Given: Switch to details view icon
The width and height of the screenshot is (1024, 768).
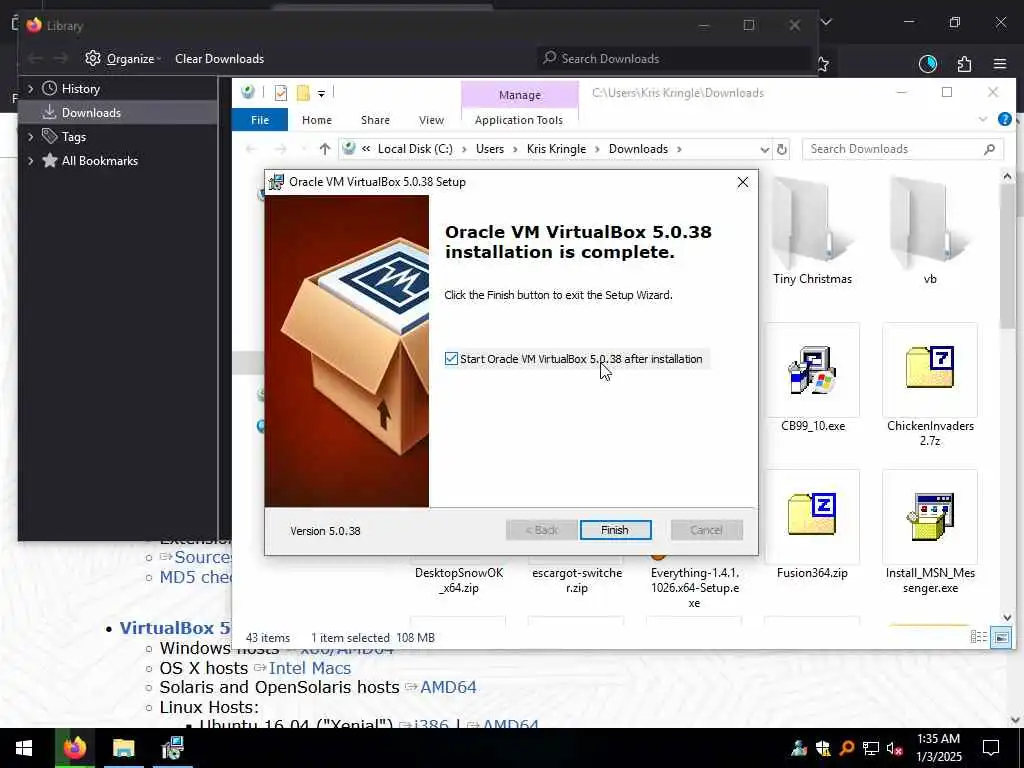Looking at the screenshot, I should [x=978, y=637].
